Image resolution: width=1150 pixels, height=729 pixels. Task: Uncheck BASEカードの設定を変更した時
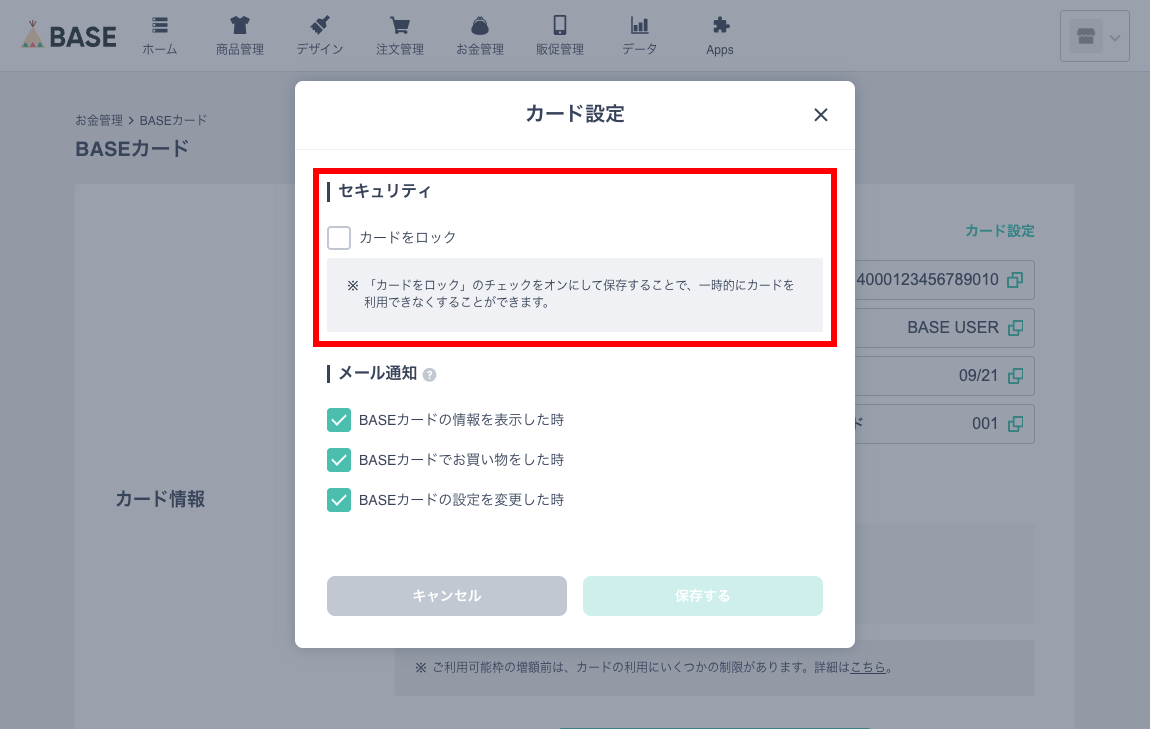(x=339, y=500)
